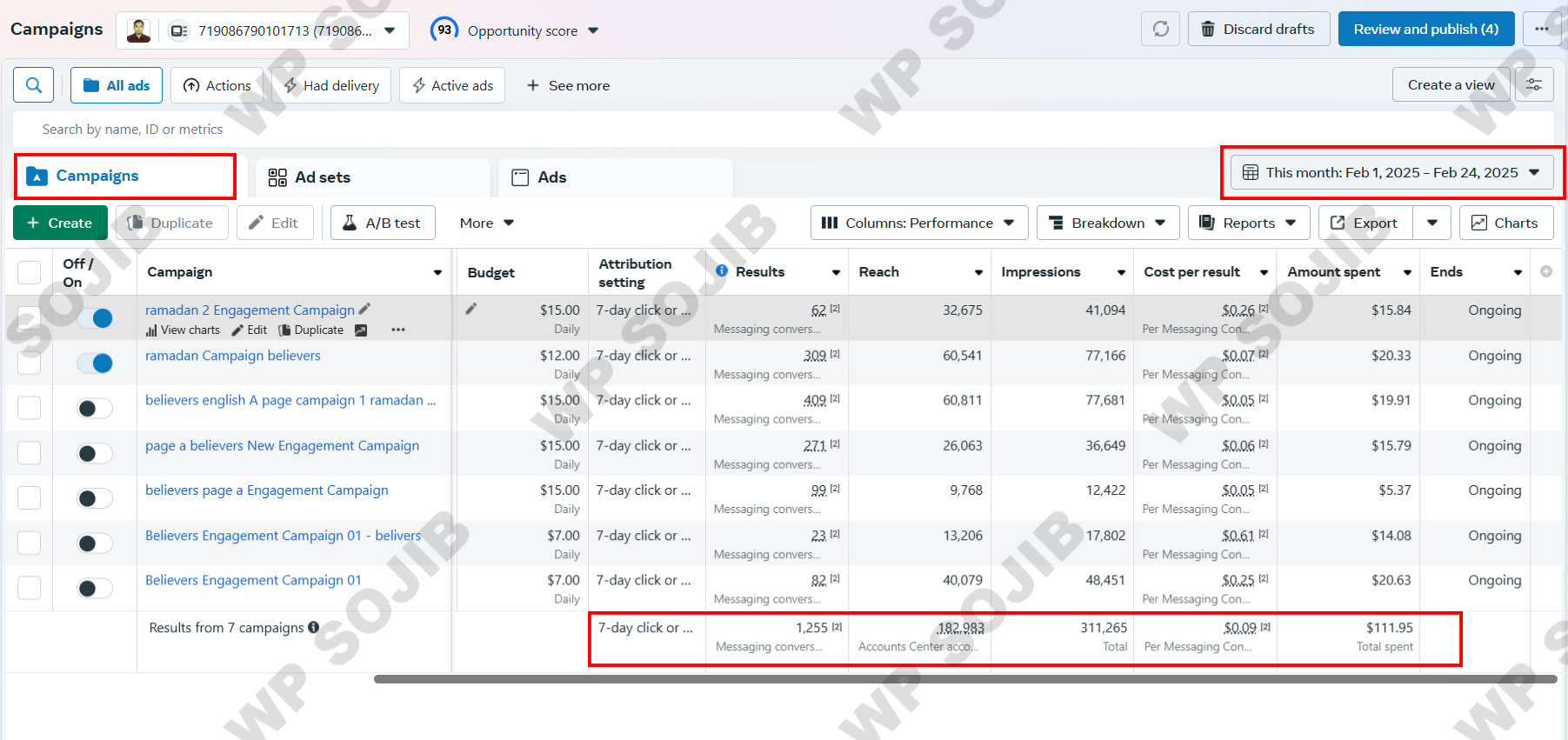Click the horizontal scrollbar below the table
This screenshot has height=740, width=1568.
(x=965, y=679)
